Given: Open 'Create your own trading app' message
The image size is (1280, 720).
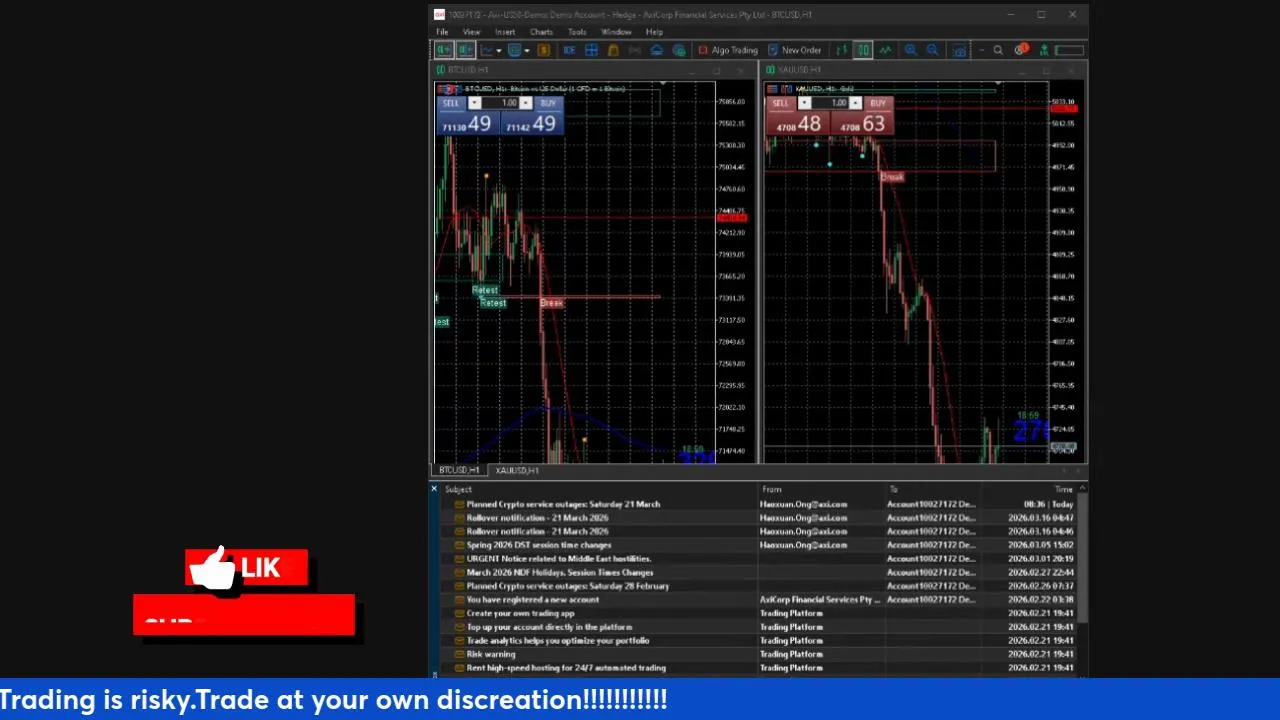Looking at the screenshot, I should click(x=757, y=613).
